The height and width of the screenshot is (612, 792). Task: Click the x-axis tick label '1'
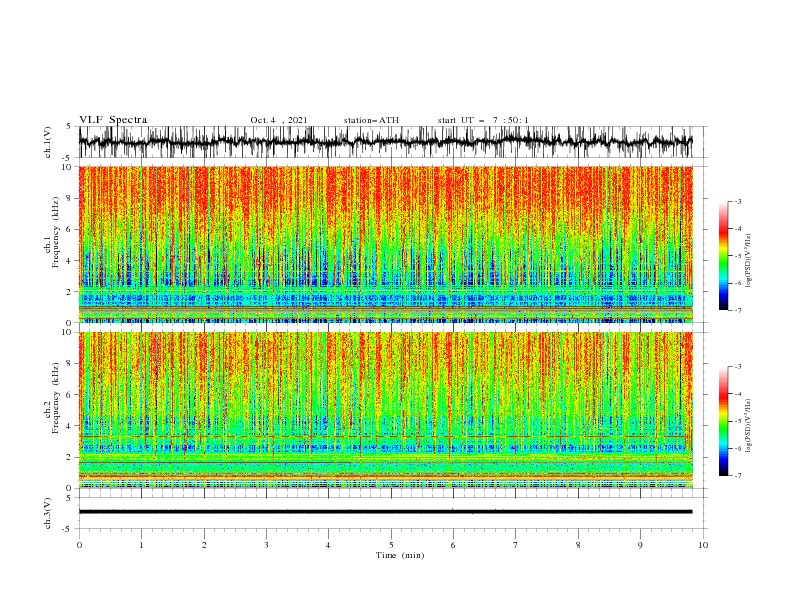coord(141,545)
